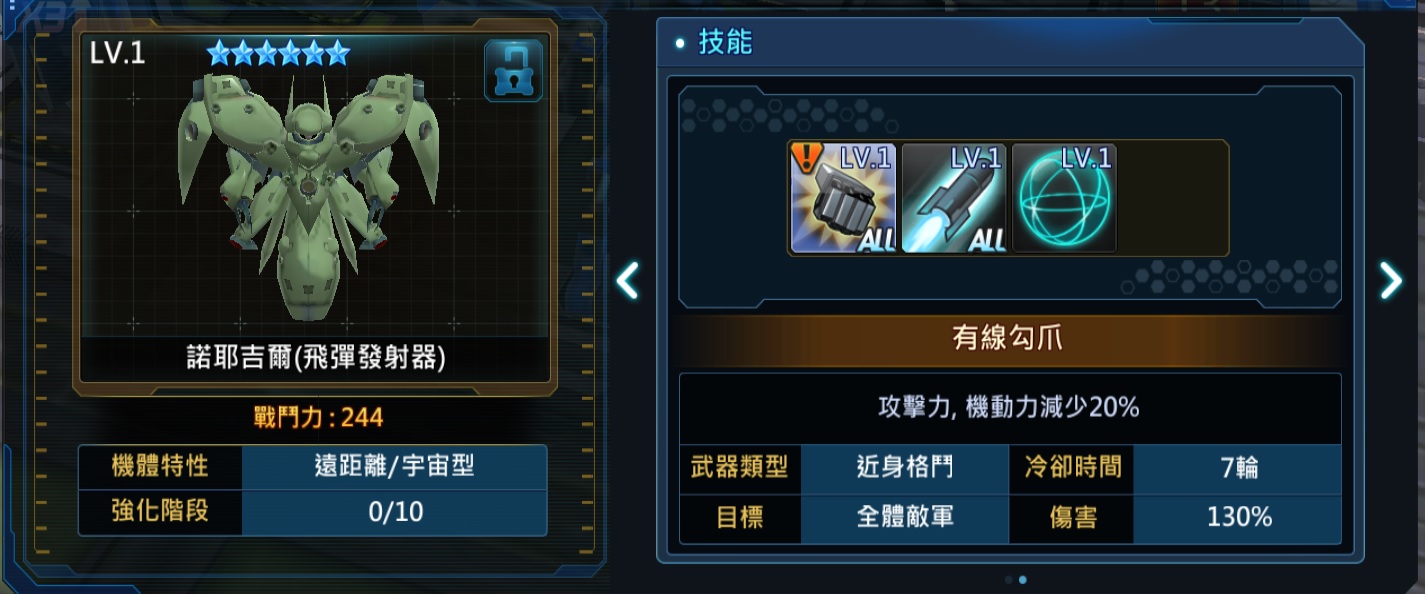Click the second page indicator dot
Viewport: 1425px width, 594px height.
[x=1022, y=579]
